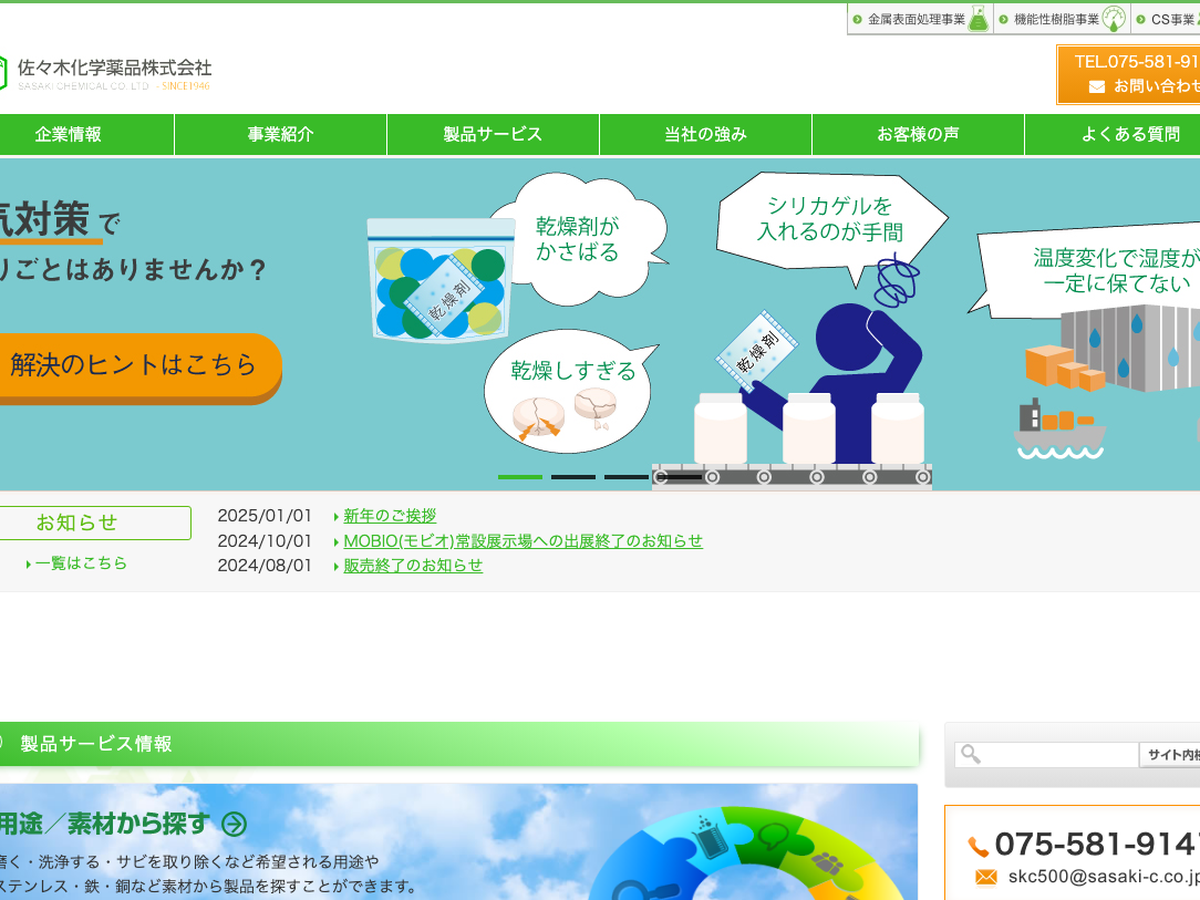
Task: Click the gauge icon beside 機能性樹脂事業
Action: [x=1114, y=19]
